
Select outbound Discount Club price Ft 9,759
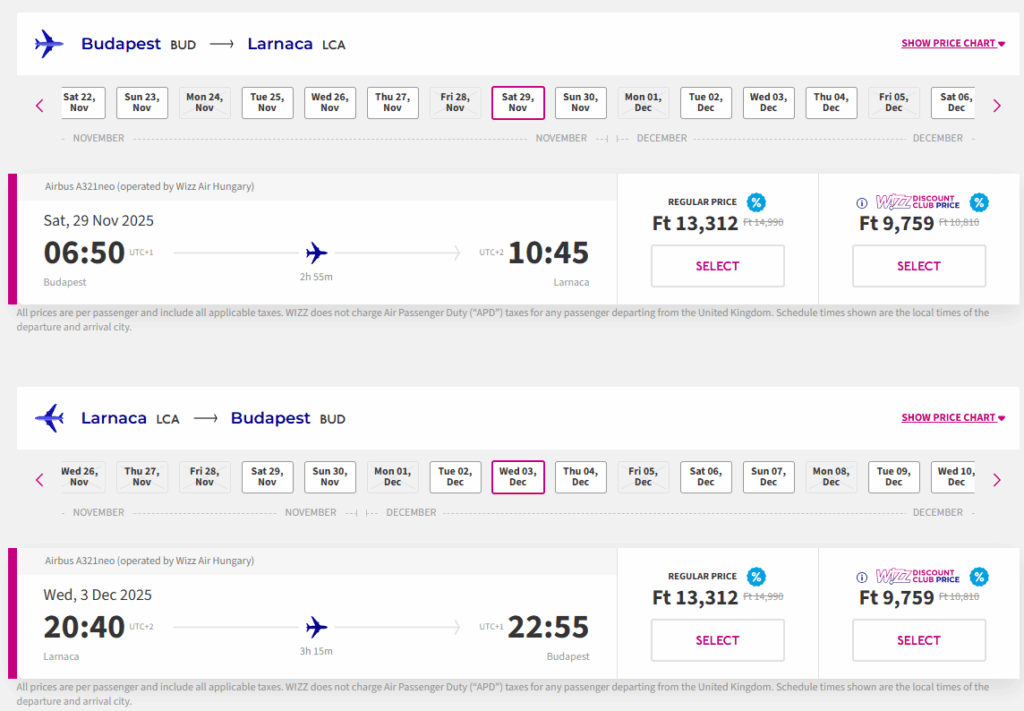[x=918, y=266]
